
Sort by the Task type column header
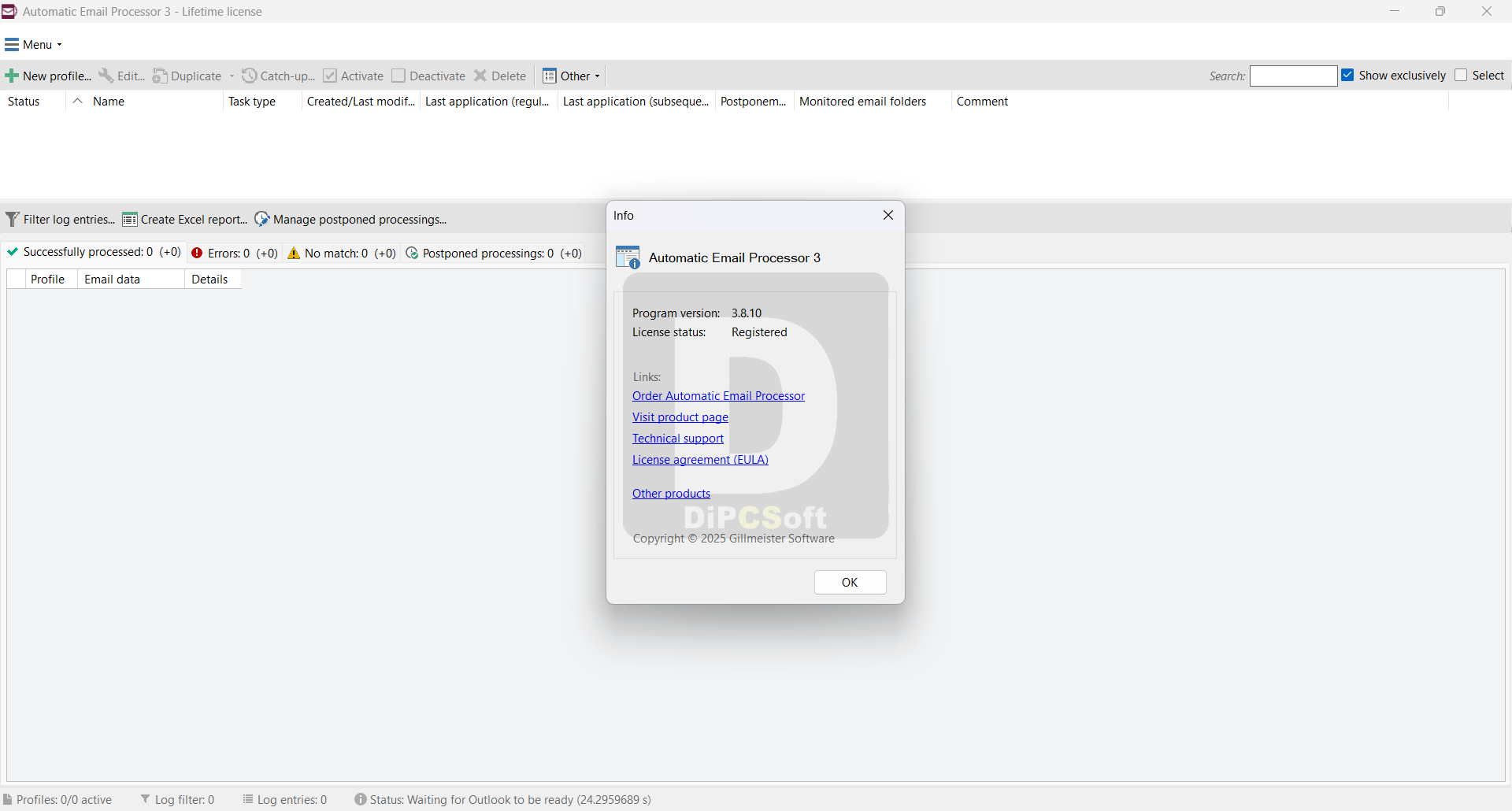point(262,101)
